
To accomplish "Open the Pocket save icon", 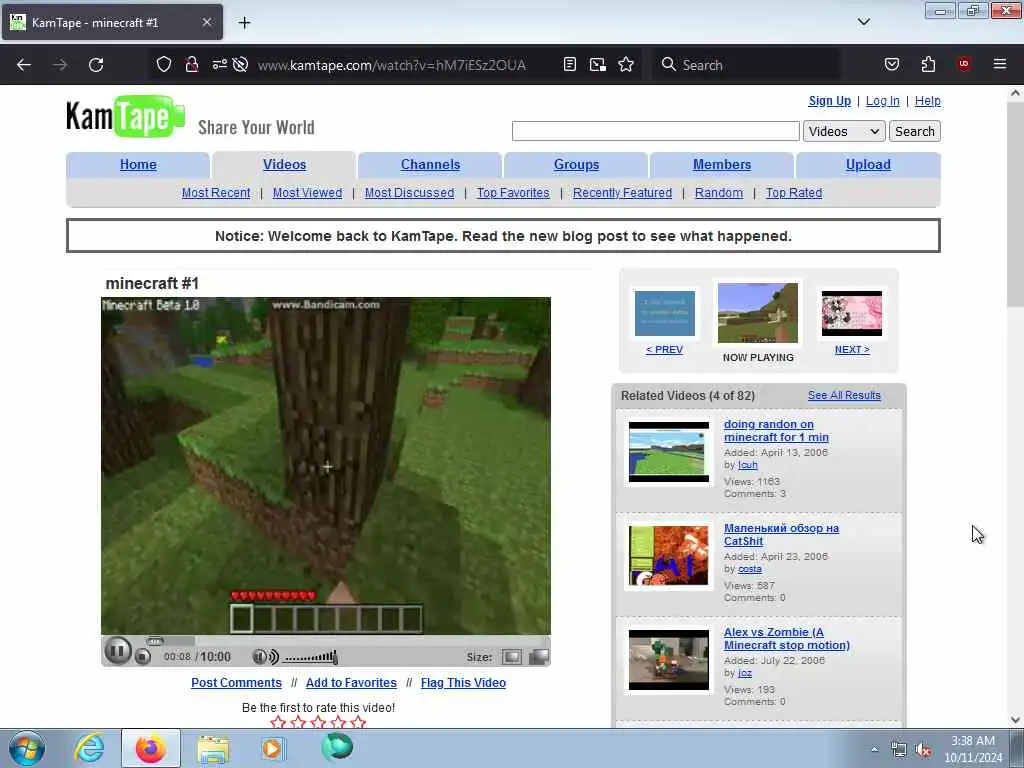I will 892,64.
